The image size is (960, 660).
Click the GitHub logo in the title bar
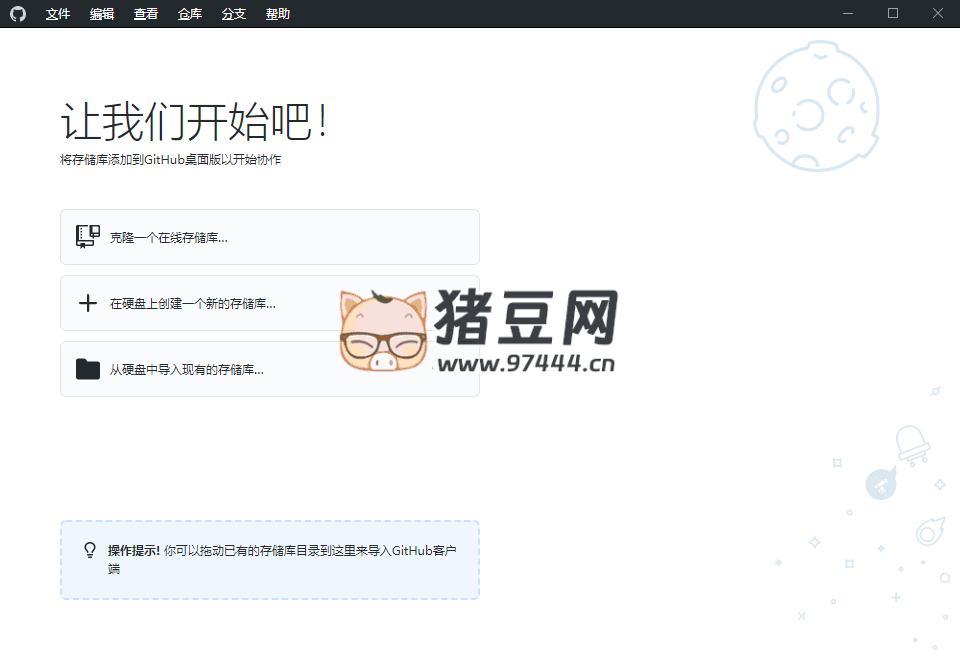click(18, 14)
